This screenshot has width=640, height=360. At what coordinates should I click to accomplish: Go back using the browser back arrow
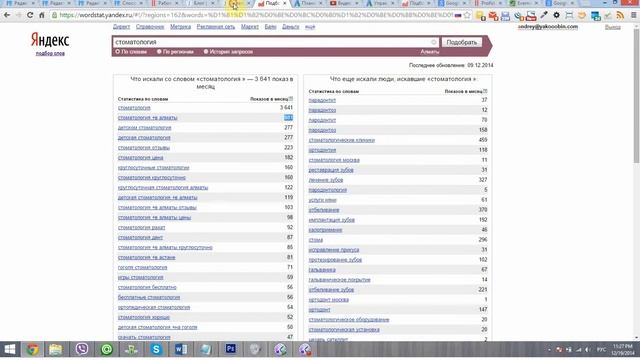coord(7,15)
